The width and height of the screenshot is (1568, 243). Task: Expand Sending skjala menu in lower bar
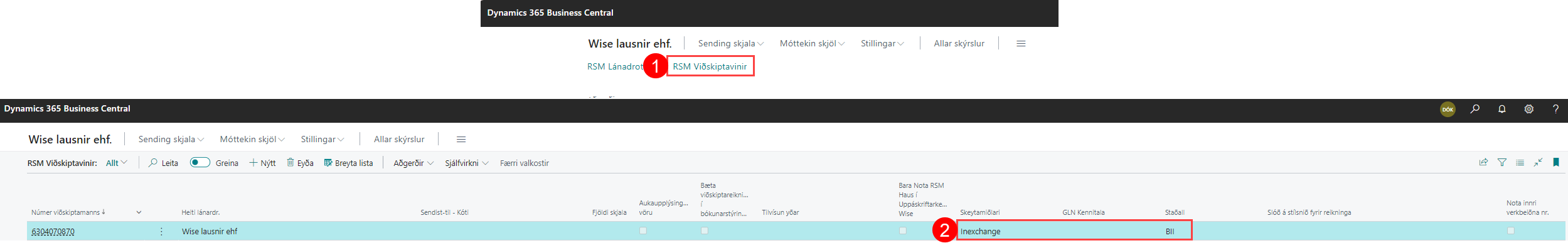[171, 139]
